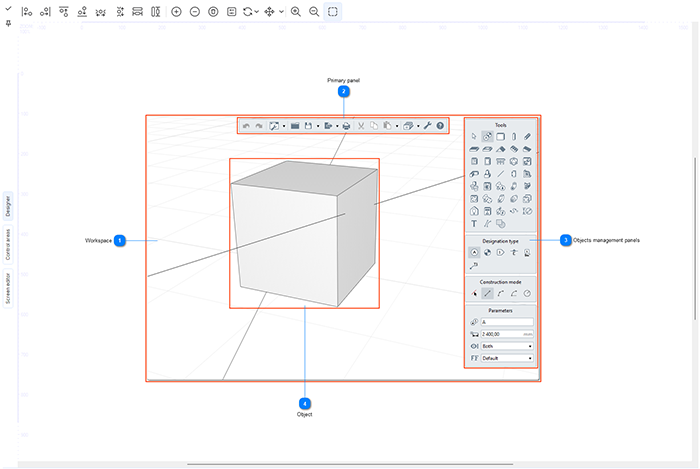Screen dimensions: 700x469
Task: Click Undo arrow in the Primary panel
Action: coord(246,126)
